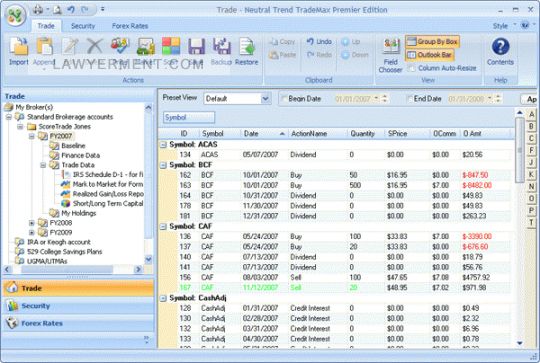Select Trade in the Outlook bar
Image resolution: width=540 pixels, height=363 pixels.
(x=78, y=288)
